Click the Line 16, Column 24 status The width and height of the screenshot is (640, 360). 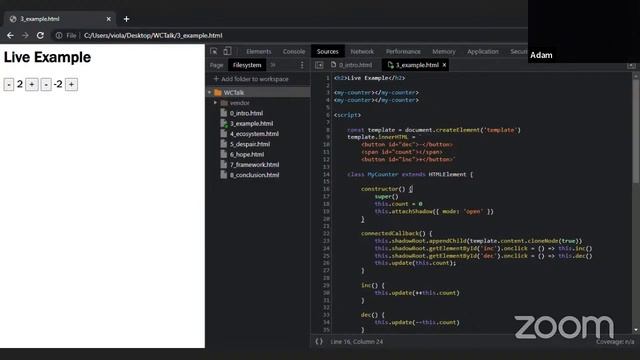pos(357,342)
